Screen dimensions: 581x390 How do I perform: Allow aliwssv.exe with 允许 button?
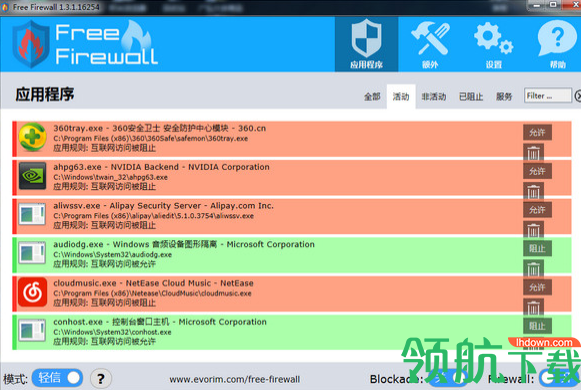(537, 210)
